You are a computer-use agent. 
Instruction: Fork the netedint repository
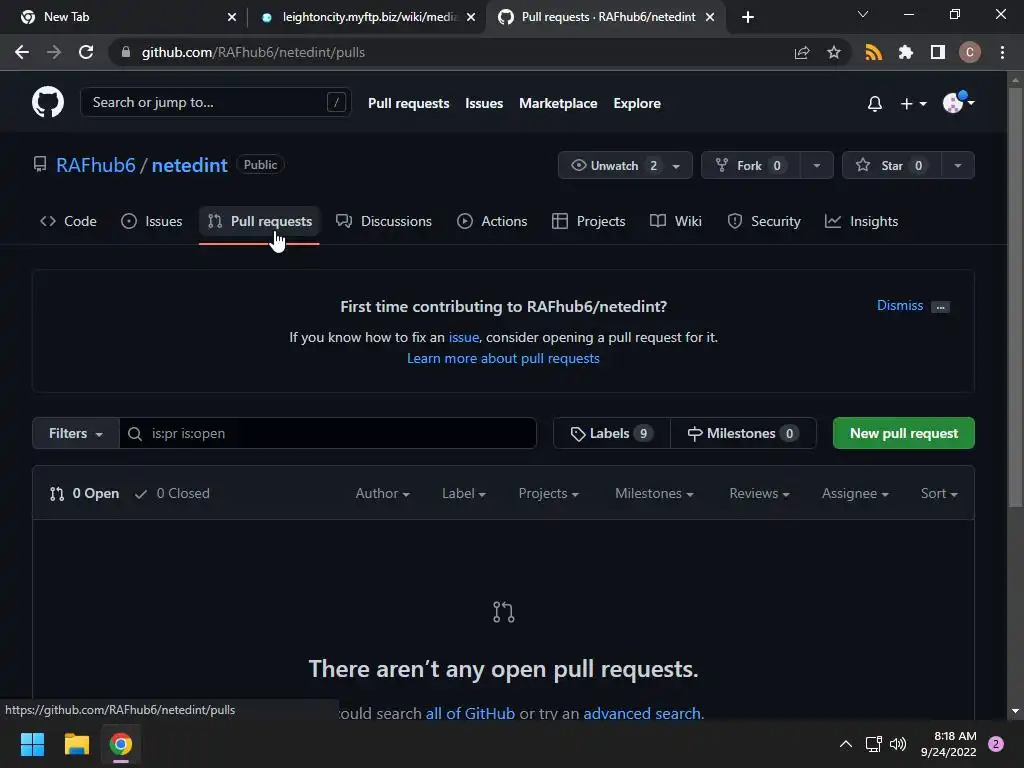point(750,165)
